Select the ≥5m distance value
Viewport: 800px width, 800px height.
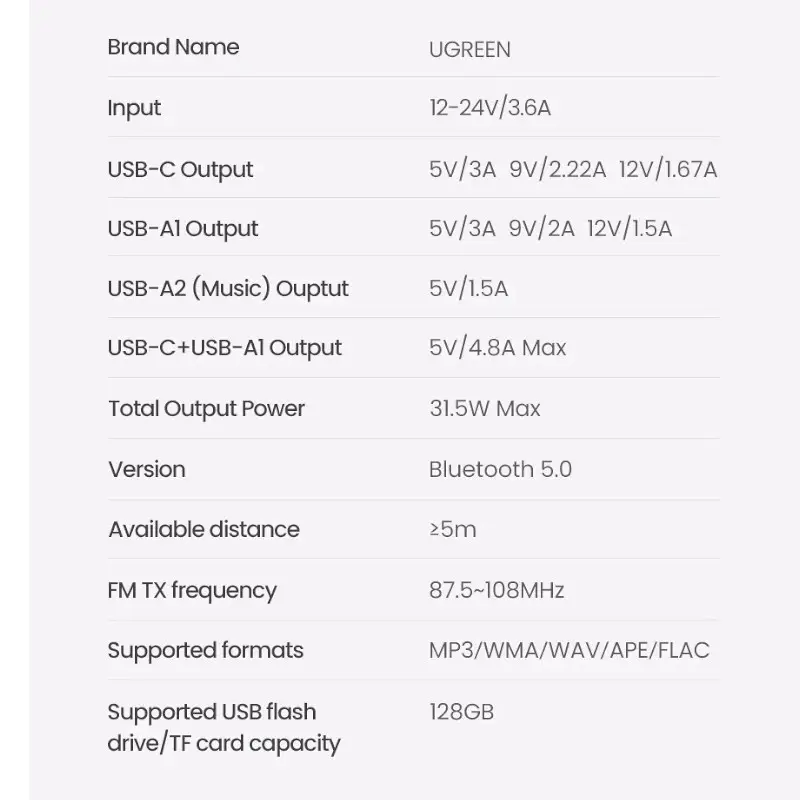click(x=453, y=529)
